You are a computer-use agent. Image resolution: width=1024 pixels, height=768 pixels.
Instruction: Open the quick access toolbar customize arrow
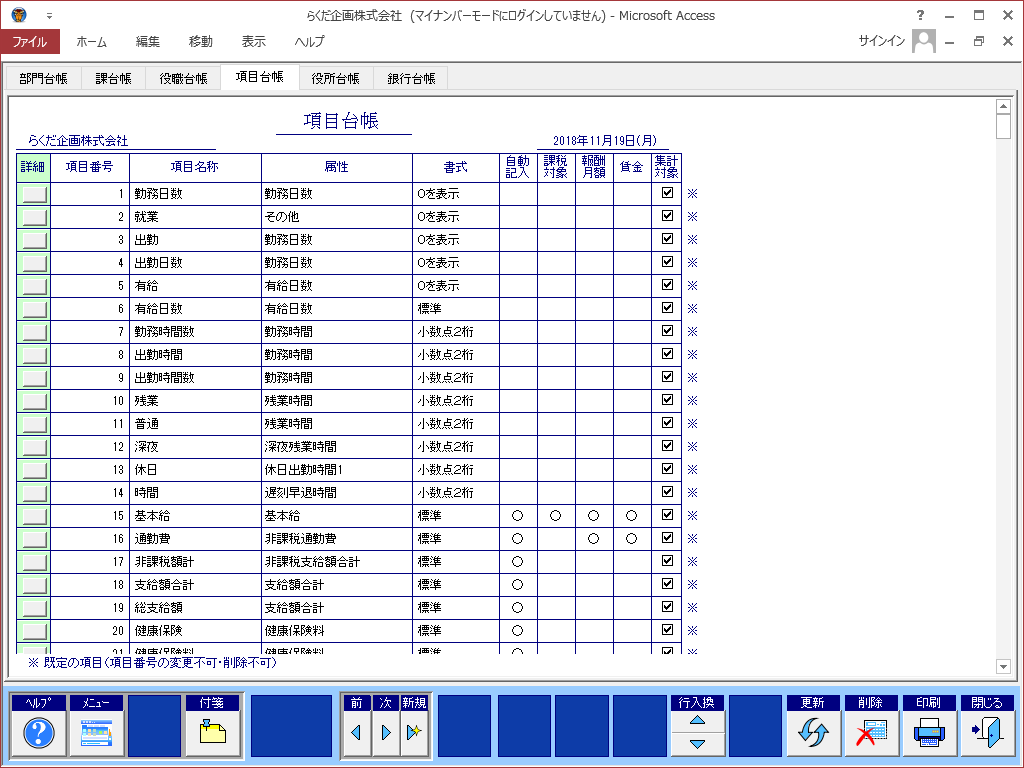(x=49, y=16)
